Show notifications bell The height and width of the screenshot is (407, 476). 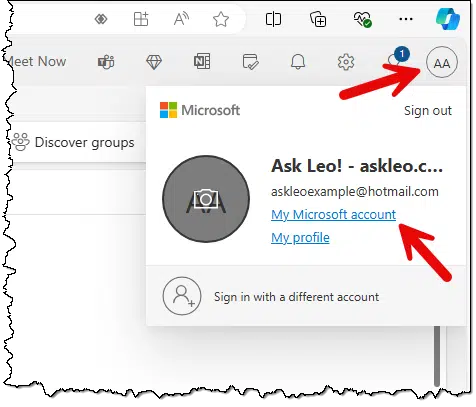298,62
